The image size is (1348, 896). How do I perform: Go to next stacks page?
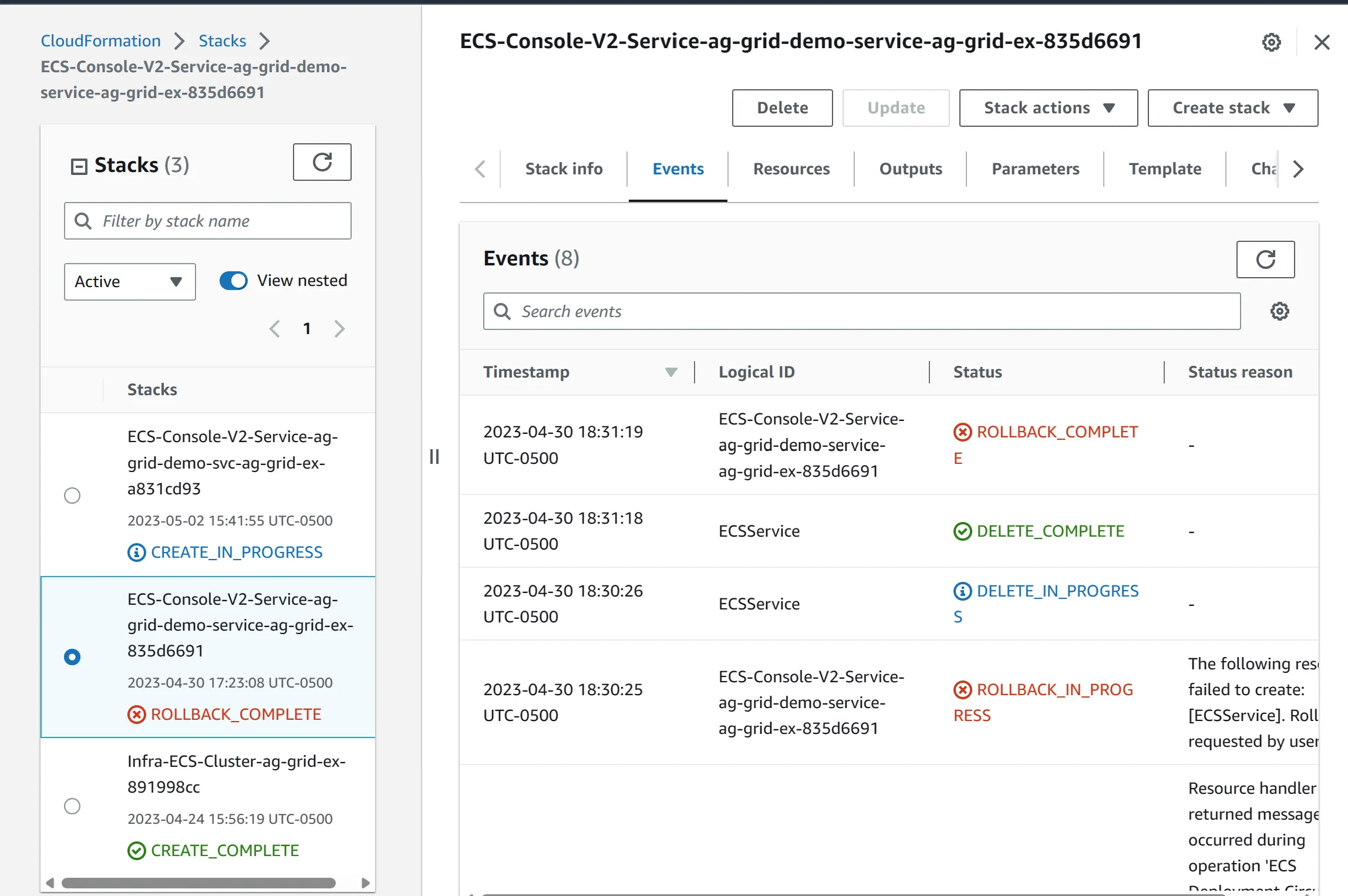pyautogui.click(x=339, y=329)
